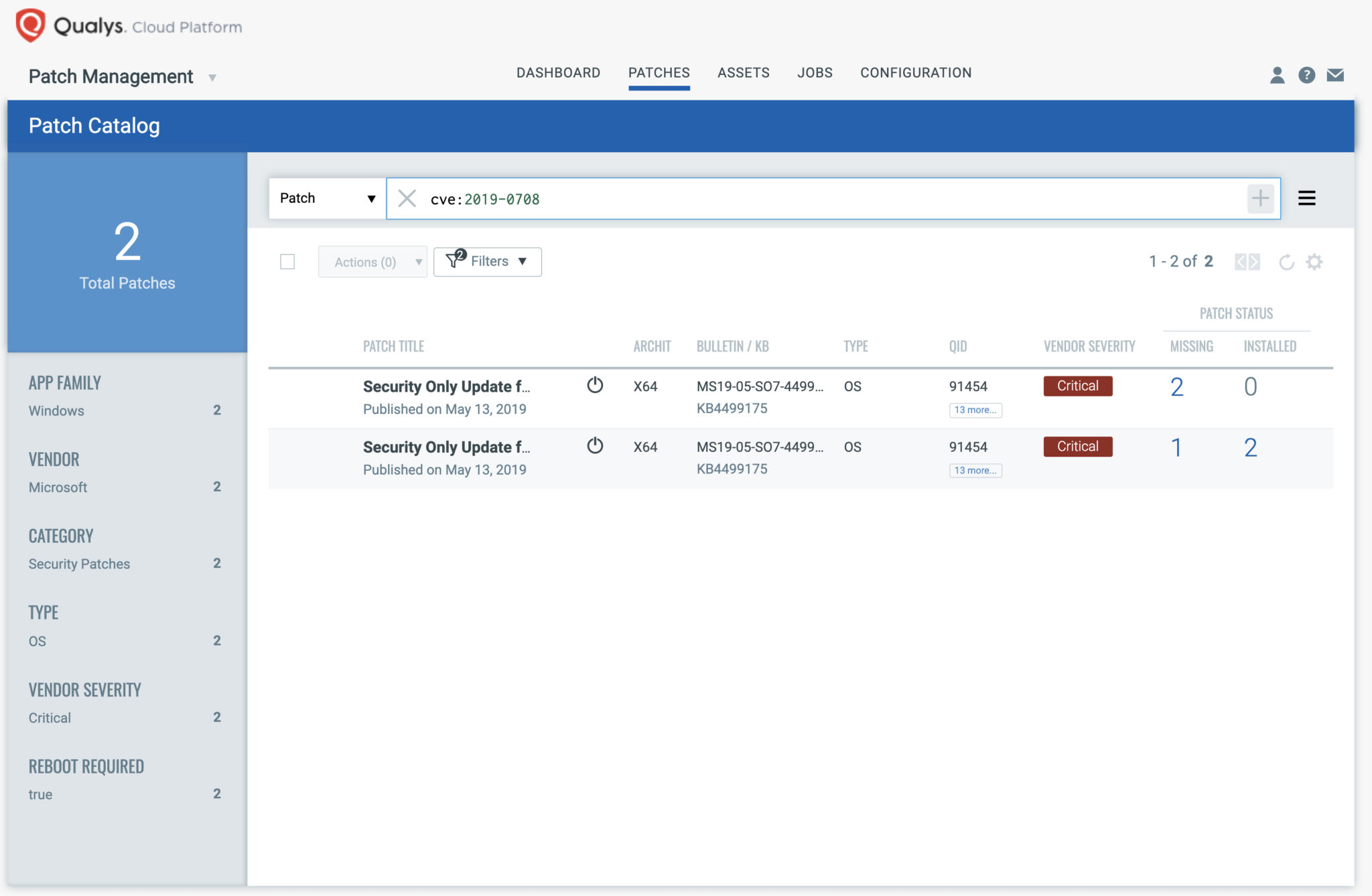Open the second Security Only Update patch title
Screen dimensions: 1372x896
(446, 447)
